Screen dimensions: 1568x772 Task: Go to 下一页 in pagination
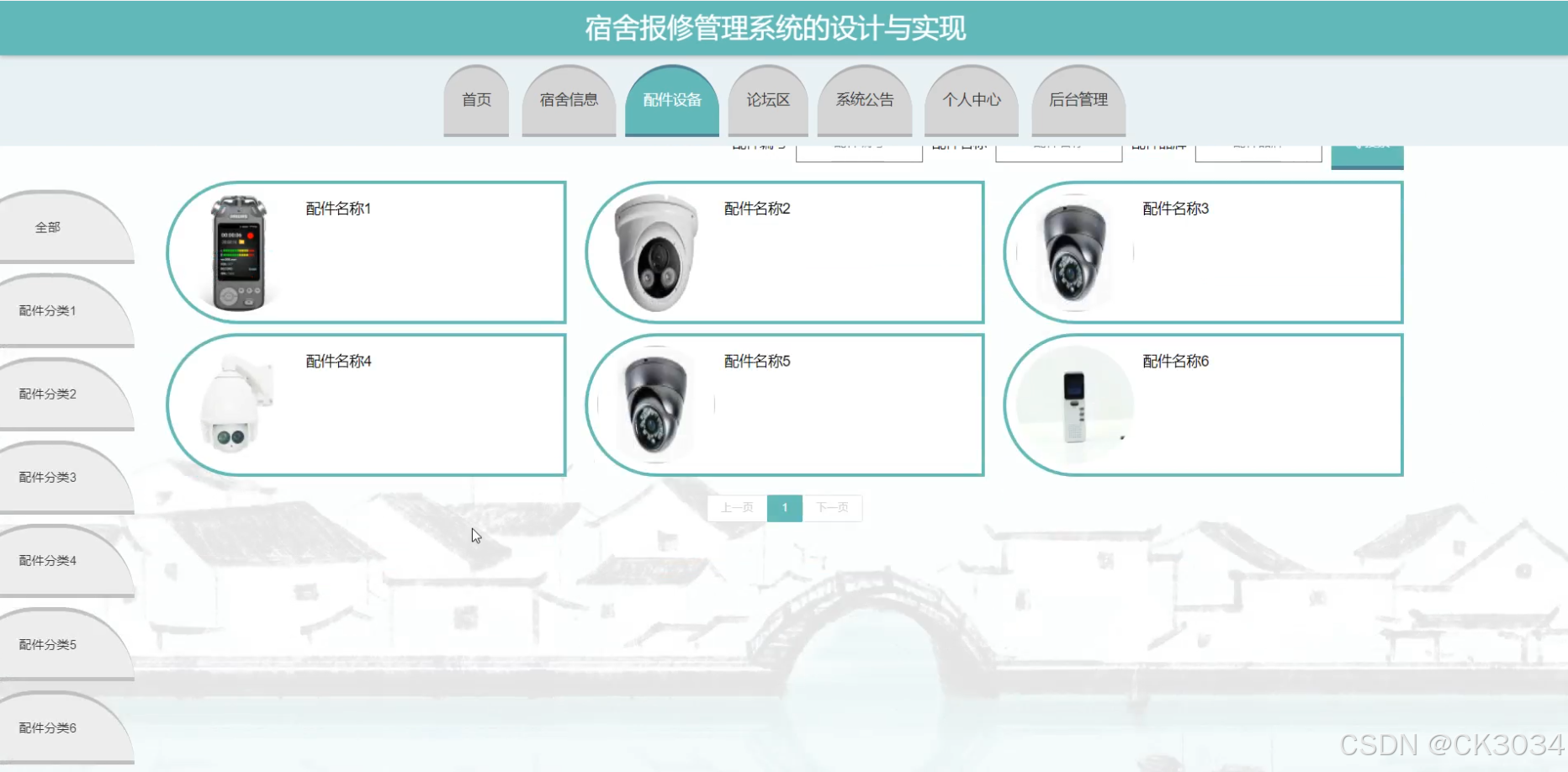[x=833, y=508]
